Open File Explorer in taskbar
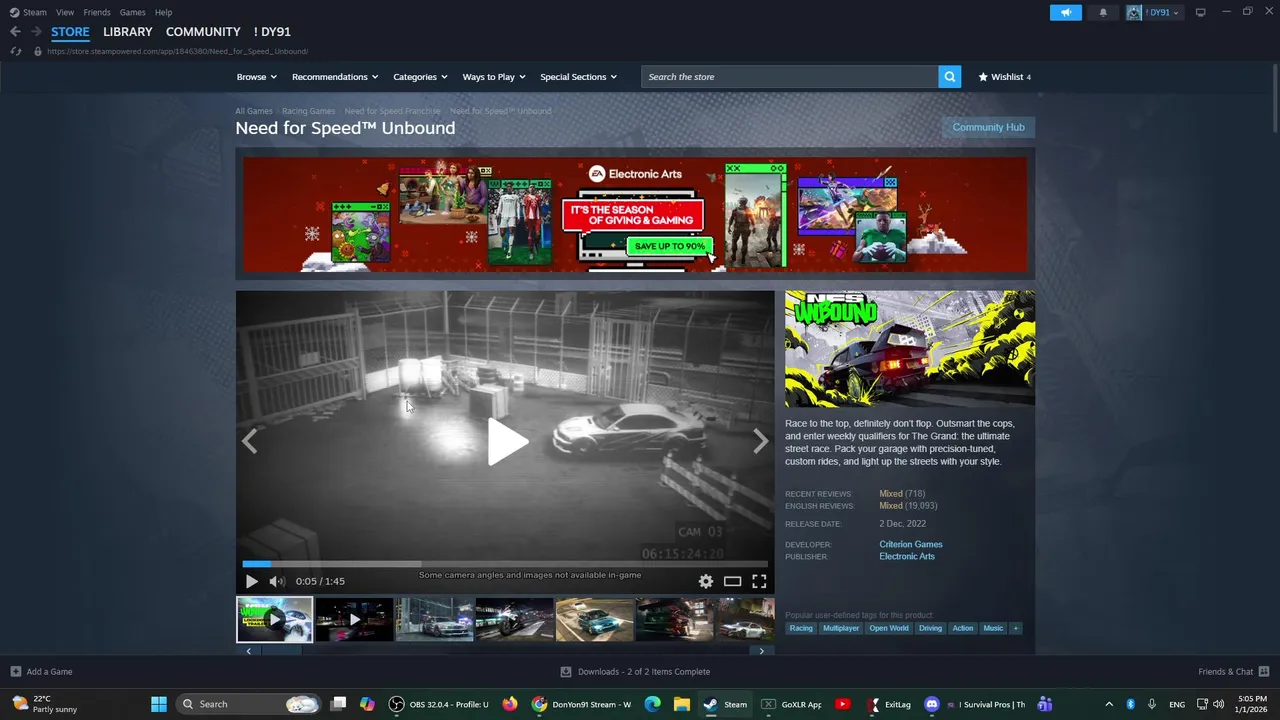1280x720 pixels. [681, 704]
